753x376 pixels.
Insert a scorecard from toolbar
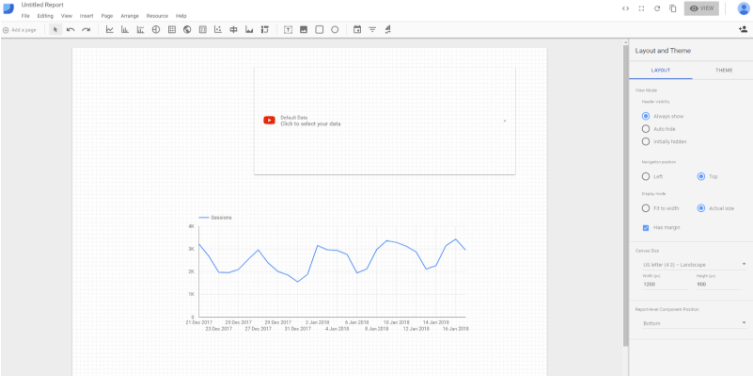pos(203,30)
